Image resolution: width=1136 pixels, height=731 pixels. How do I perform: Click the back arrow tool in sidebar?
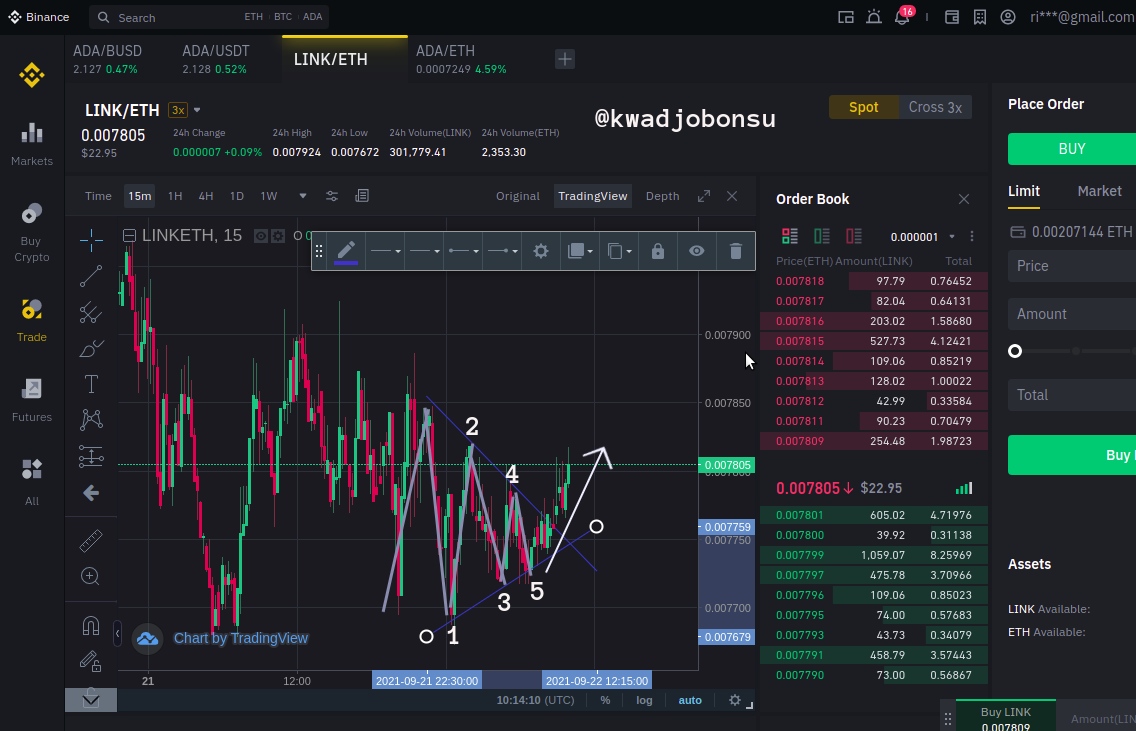(91, 493)
